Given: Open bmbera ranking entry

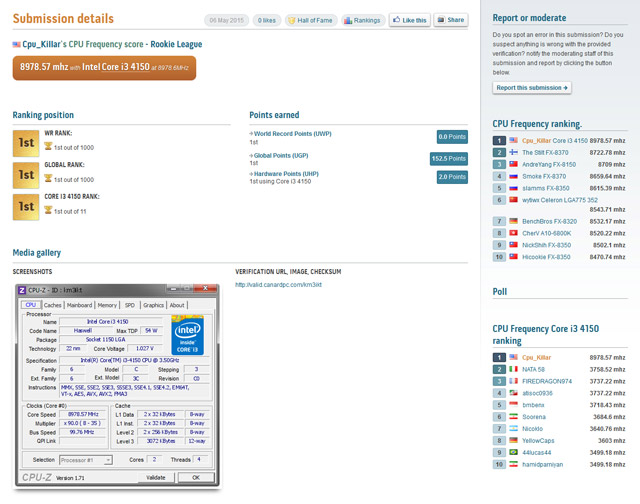Looking at the screenshot, I should click(533, 405).
